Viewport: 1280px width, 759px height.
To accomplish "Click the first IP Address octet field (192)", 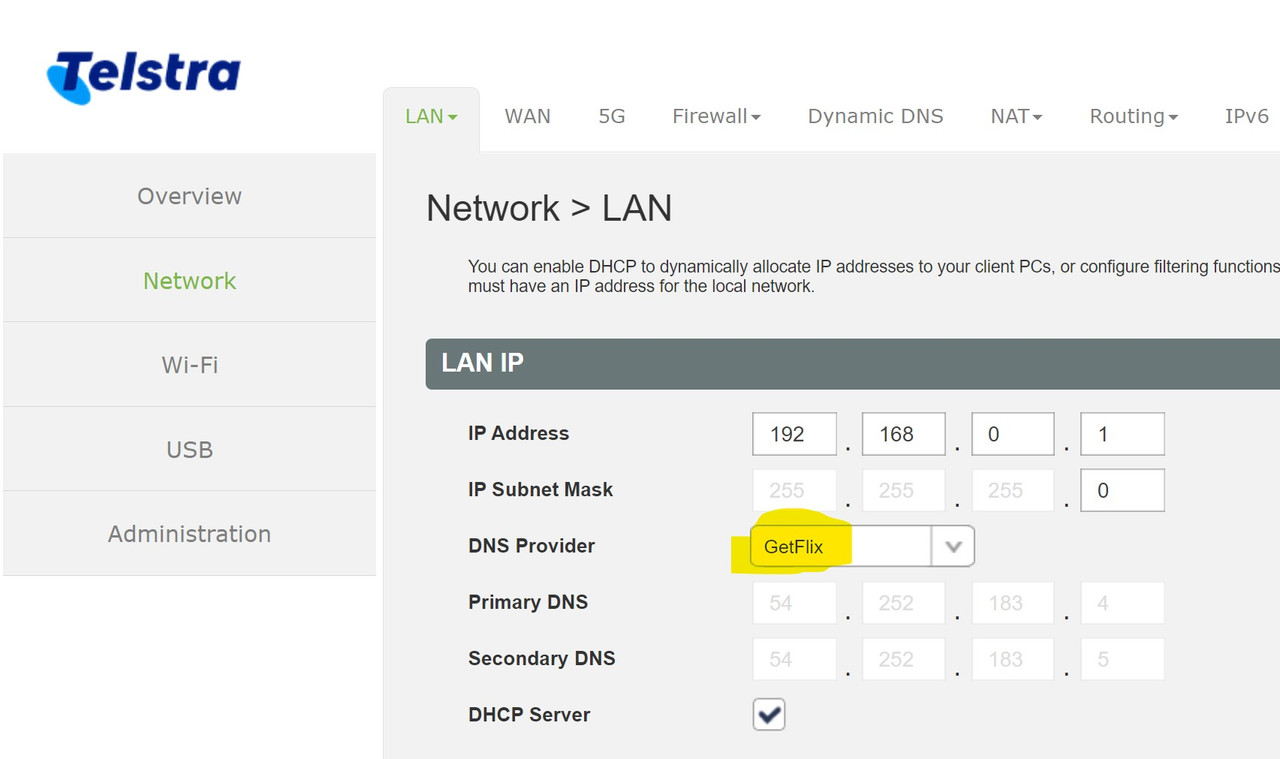I will [x=794, y=434].
